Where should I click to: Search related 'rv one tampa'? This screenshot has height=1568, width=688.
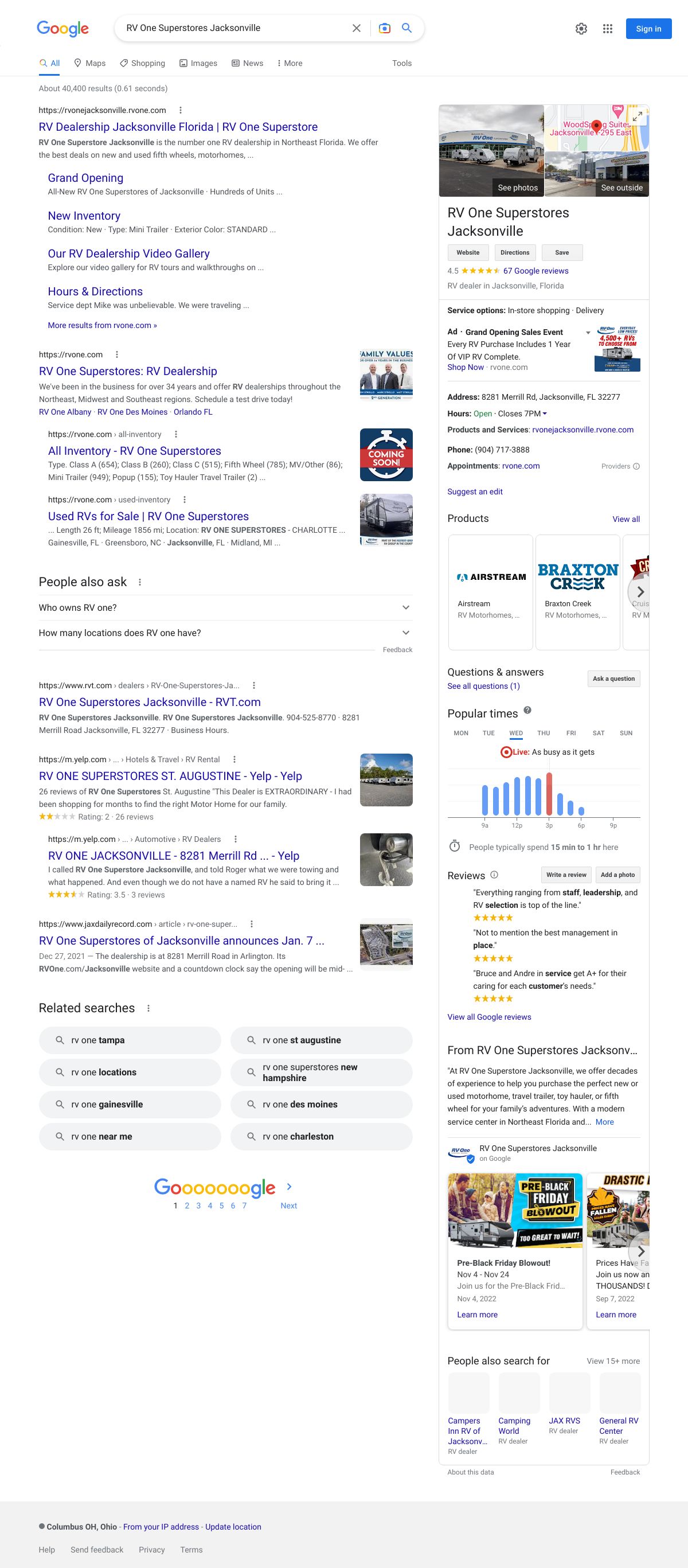click(130, 1040)
